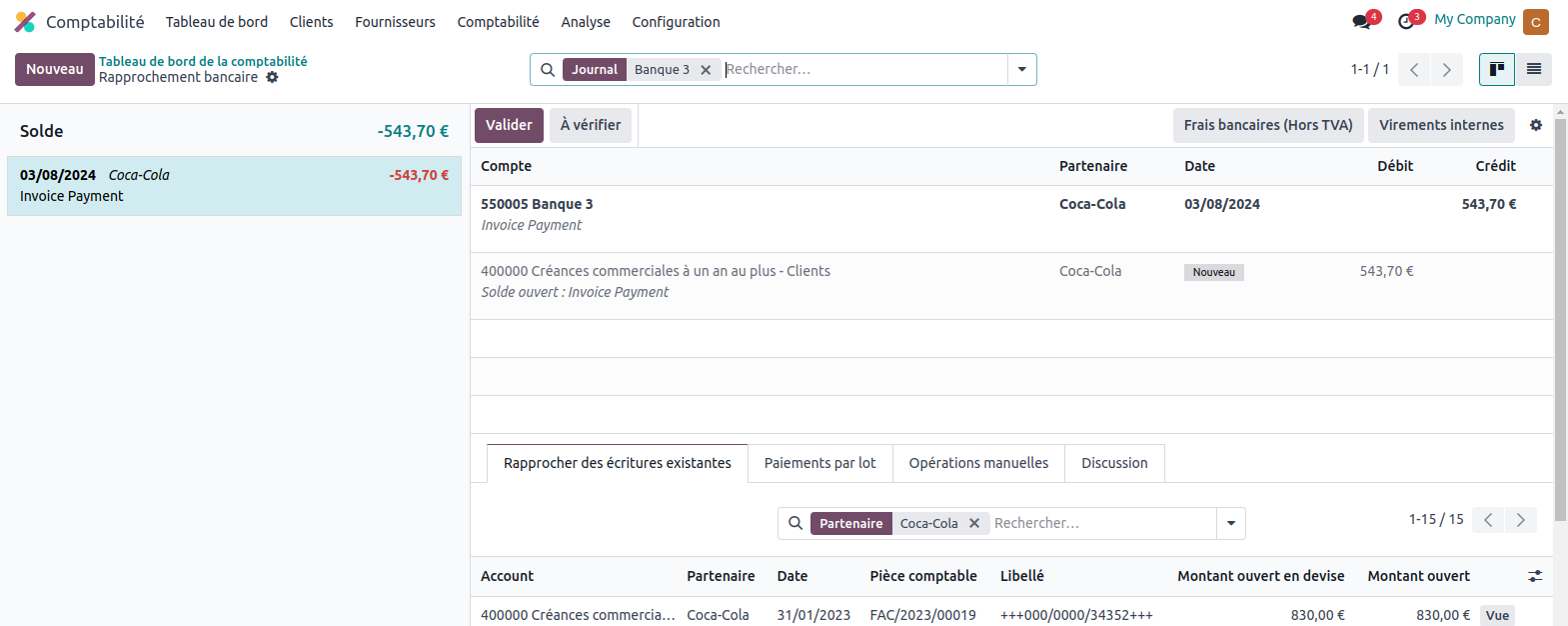This screenshot has width=1568, height=626.
Task: Remove the Coca-Cola partner filter
Action: click(974, 523)
